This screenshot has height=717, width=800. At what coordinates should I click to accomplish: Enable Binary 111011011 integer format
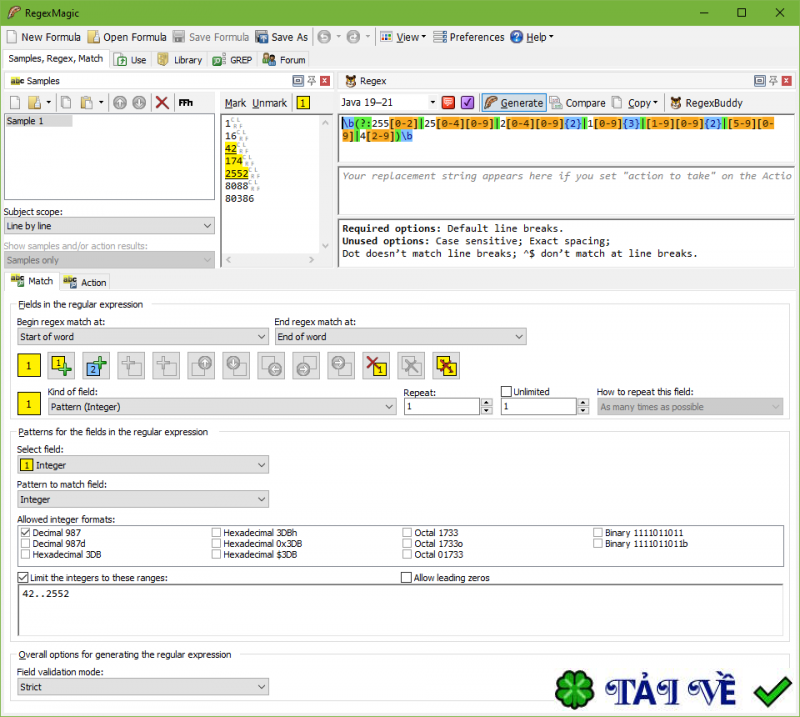(598, 532)
